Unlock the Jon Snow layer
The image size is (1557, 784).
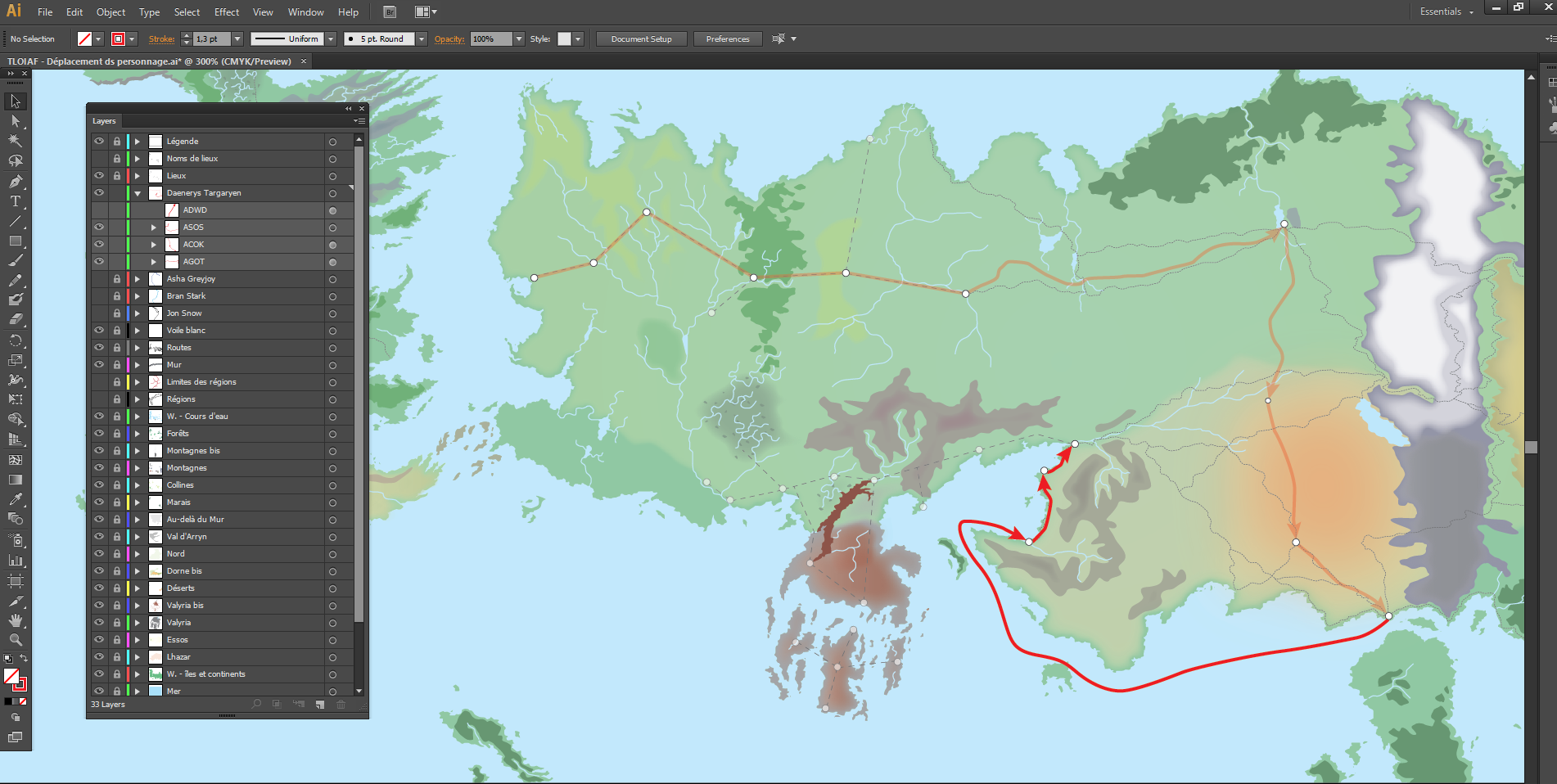click(x=117, y=313)
